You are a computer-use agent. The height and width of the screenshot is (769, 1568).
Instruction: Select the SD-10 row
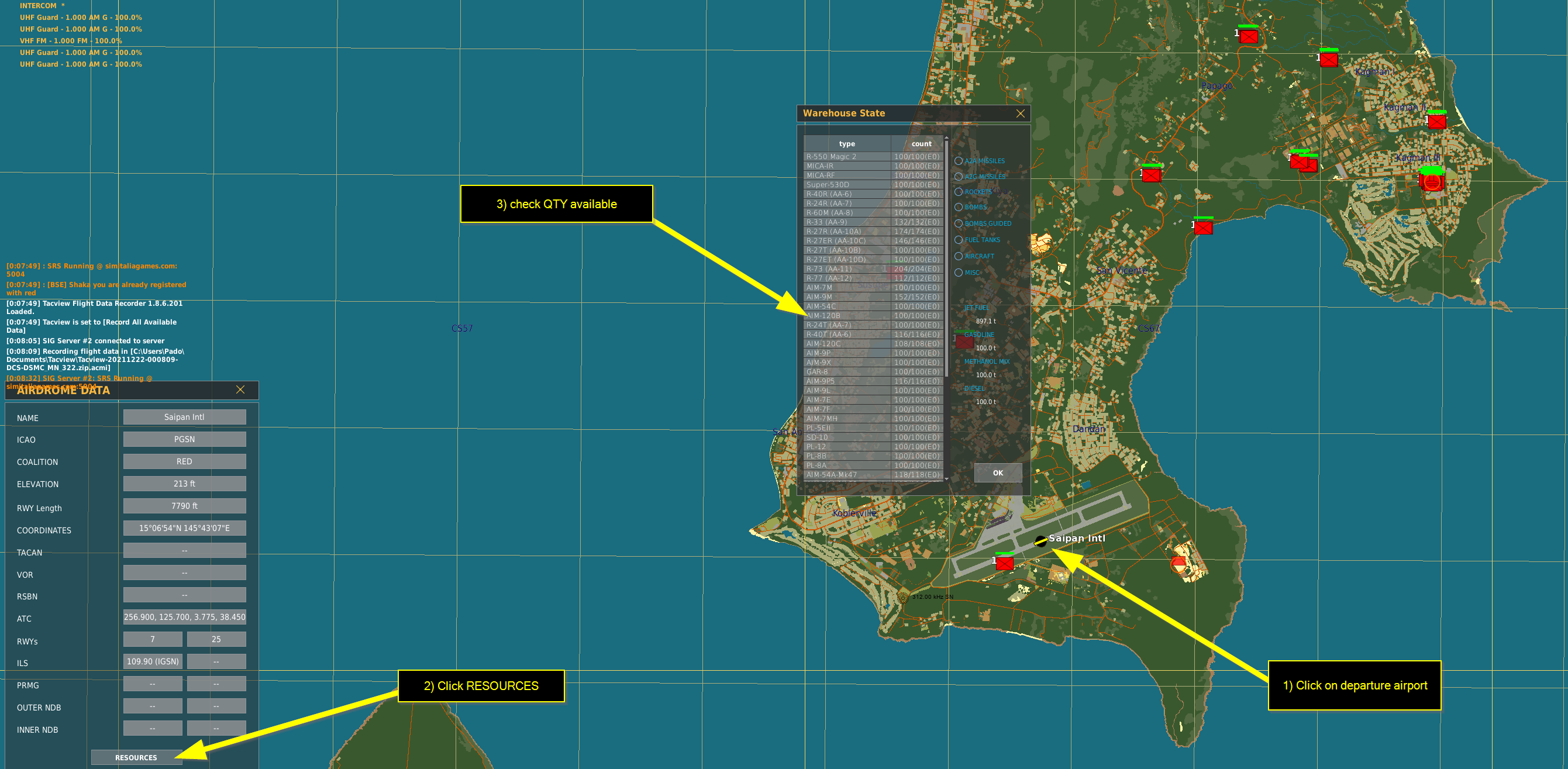tap(873, 437)
